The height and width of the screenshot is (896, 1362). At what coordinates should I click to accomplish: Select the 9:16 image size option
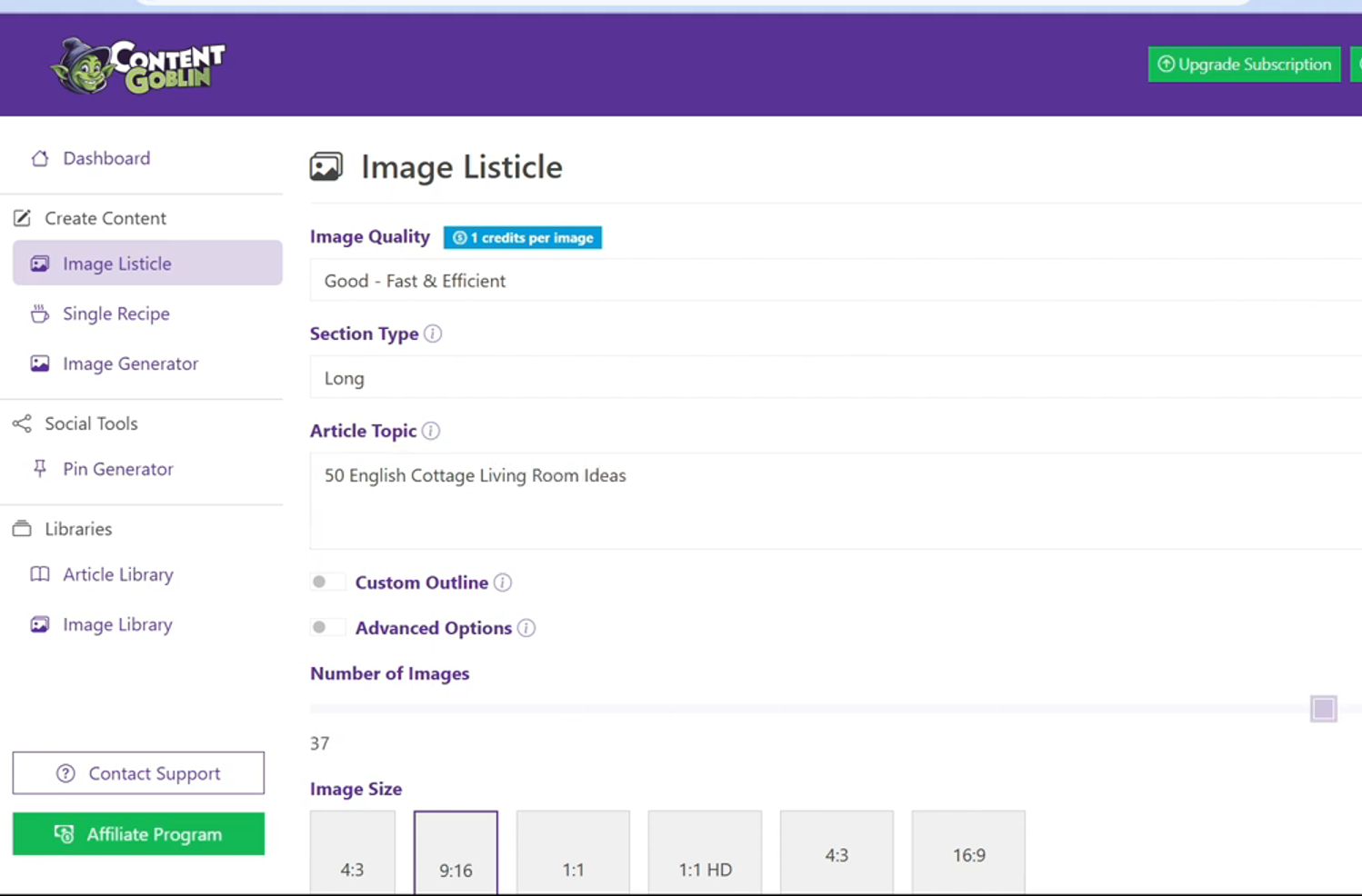[456, 852]
